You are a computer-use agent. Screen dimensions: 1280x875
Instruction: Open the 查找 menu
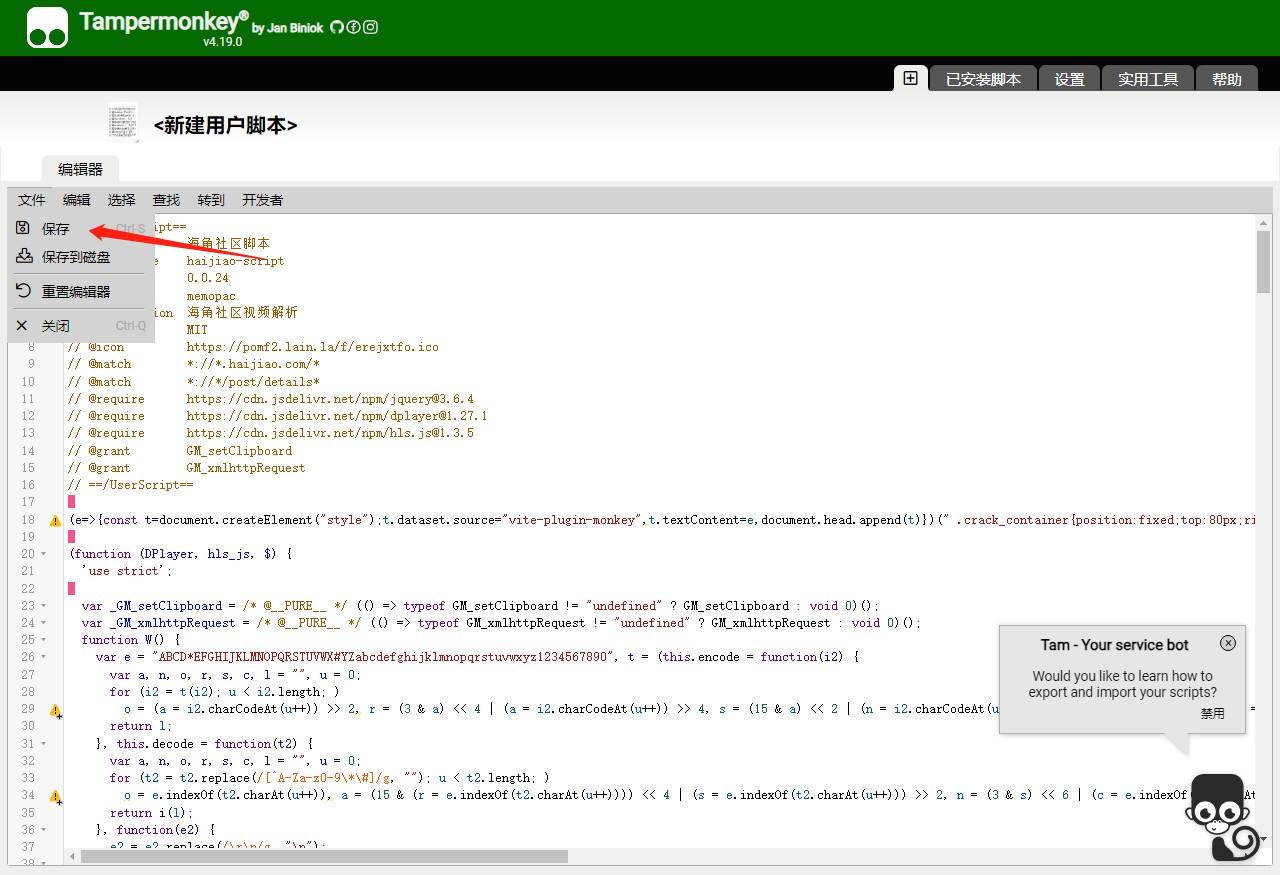pos(166,200)
